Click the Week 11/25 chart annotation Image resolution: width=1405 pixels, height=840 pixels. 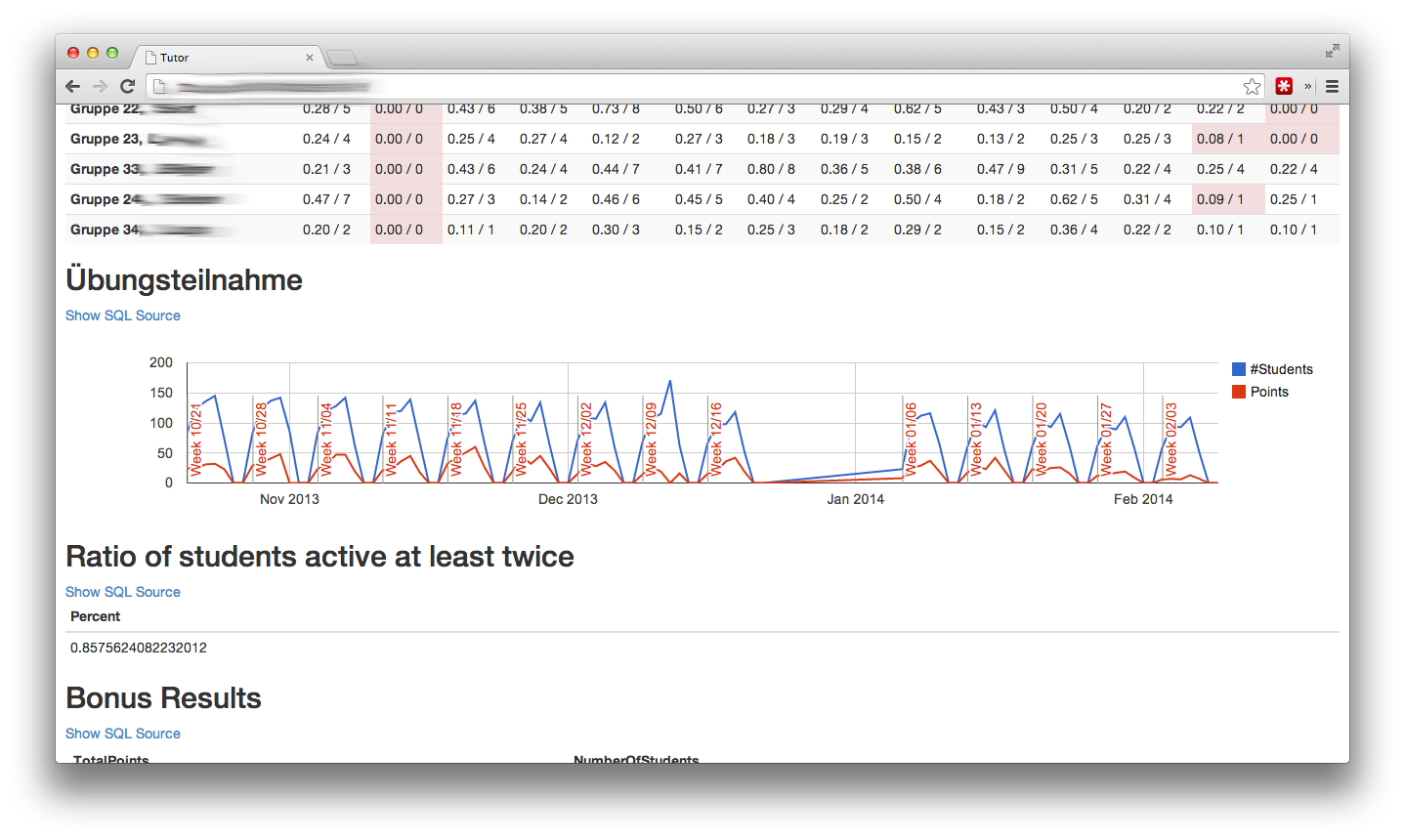click(521, 440)
